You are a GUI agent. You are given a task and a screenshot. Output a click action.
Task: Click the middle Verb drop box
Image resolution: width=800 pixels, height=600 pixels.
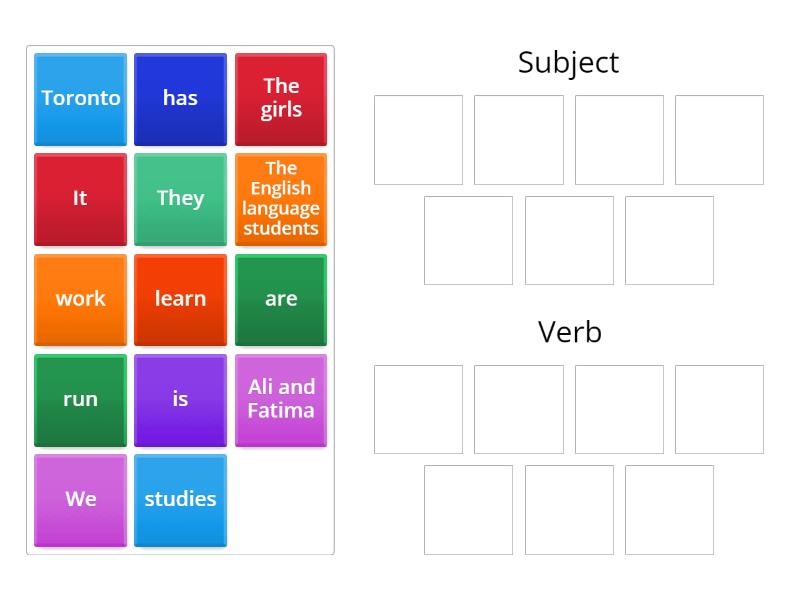click(569, 510)
